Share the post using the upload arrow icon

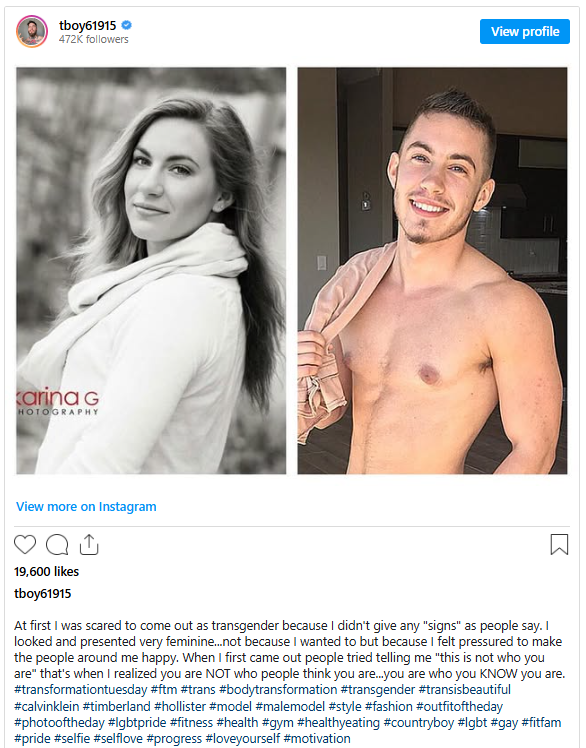(x=89, y=544)
